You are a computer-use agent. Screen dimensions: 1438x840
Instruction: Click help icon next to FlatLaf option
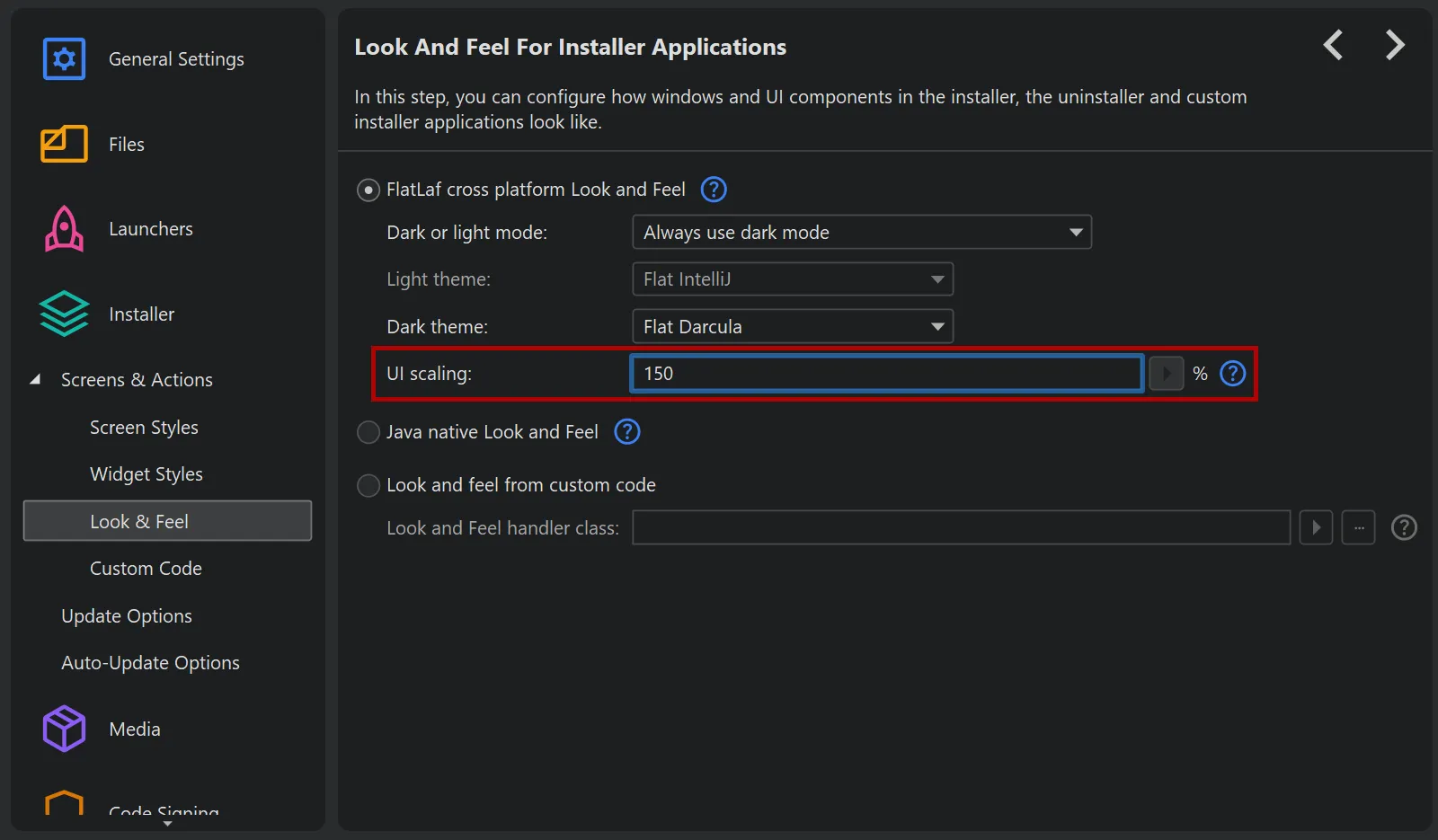click(x=714, y=190)
